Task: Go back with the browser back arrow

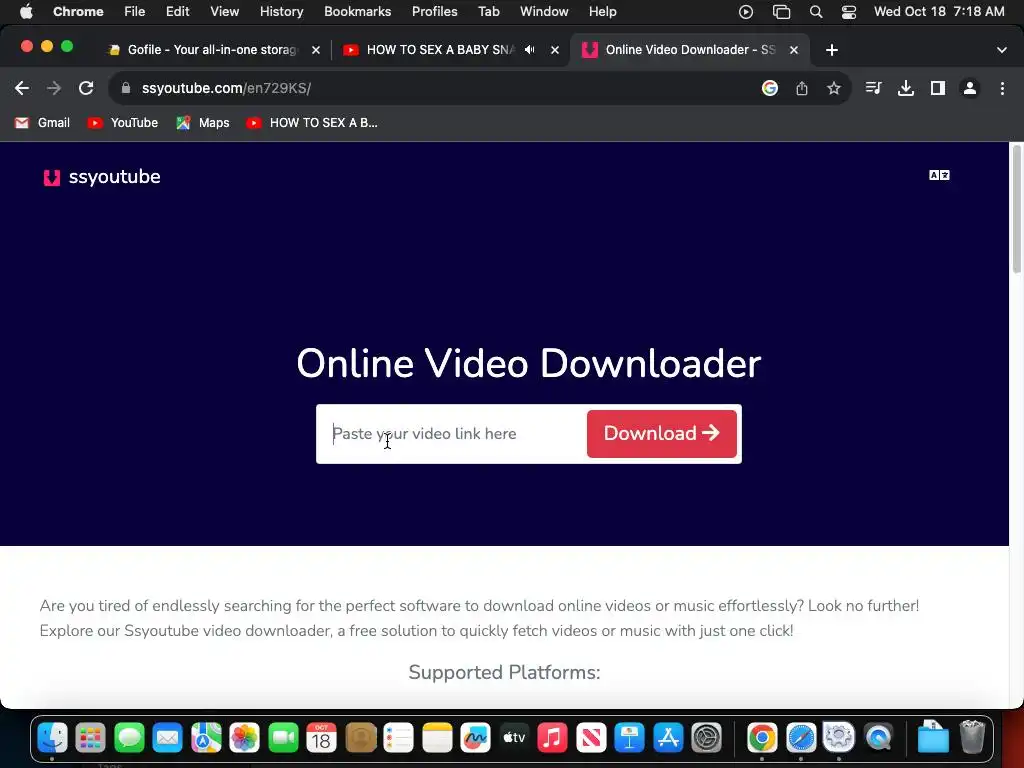Action: click(x=22, y=88)
